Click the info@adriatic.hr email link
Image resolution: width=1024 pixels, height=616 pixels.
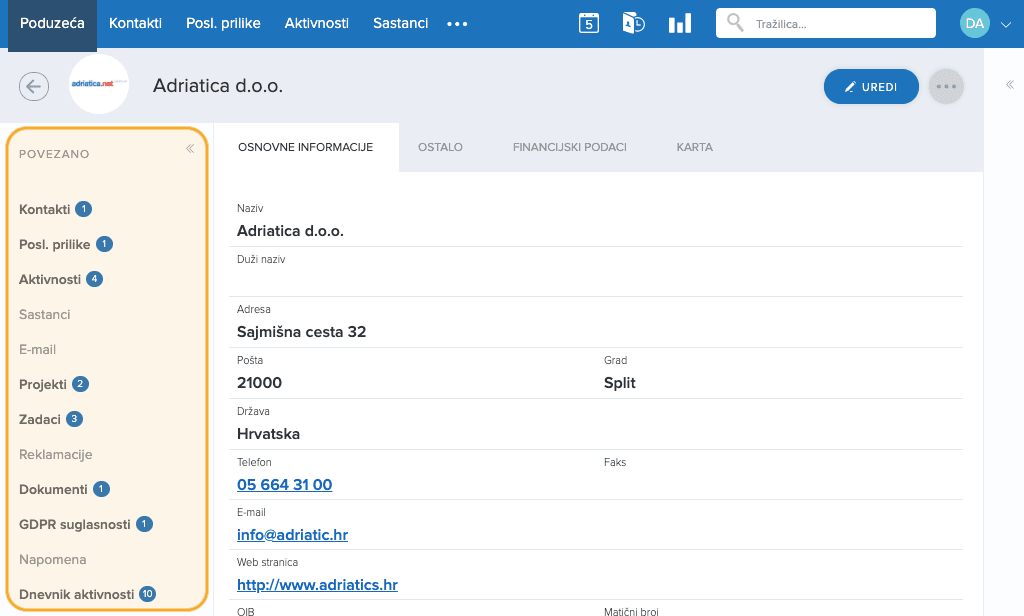(x=292, y=535)
